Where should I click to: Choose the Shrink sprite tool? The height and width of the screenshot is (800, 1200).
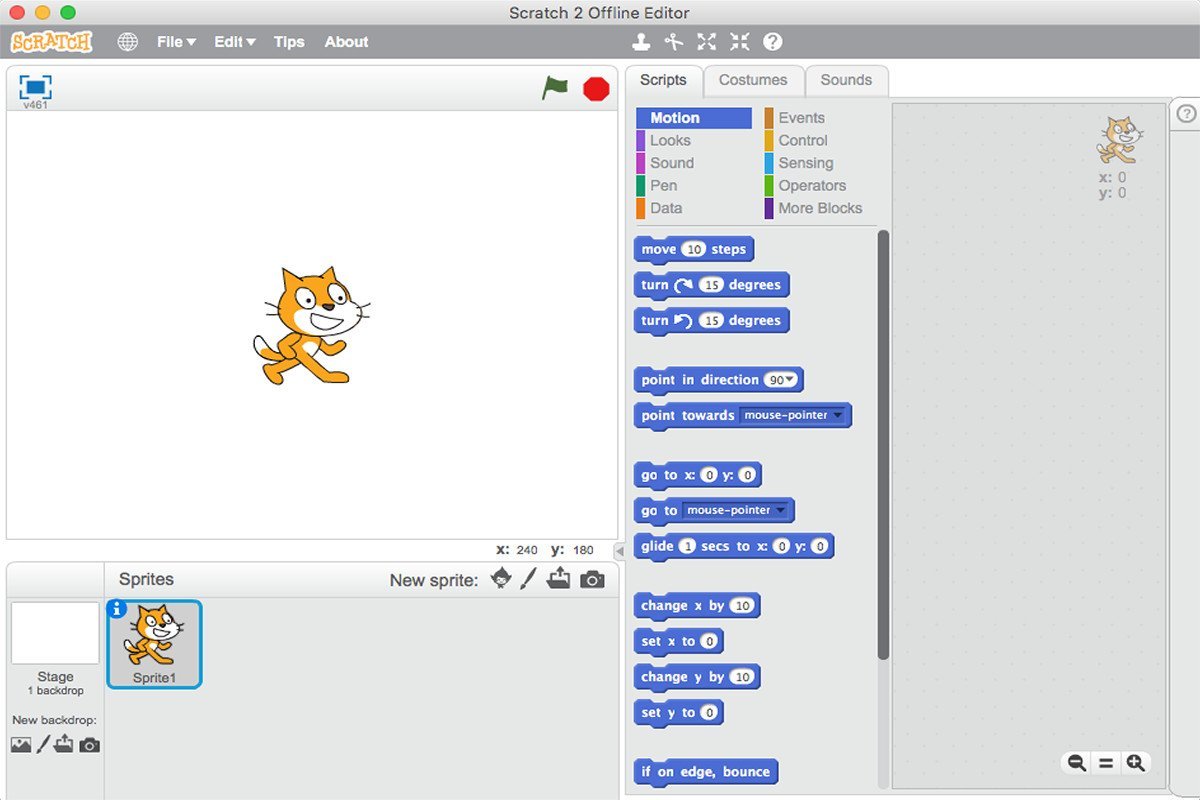pos(740,42)
